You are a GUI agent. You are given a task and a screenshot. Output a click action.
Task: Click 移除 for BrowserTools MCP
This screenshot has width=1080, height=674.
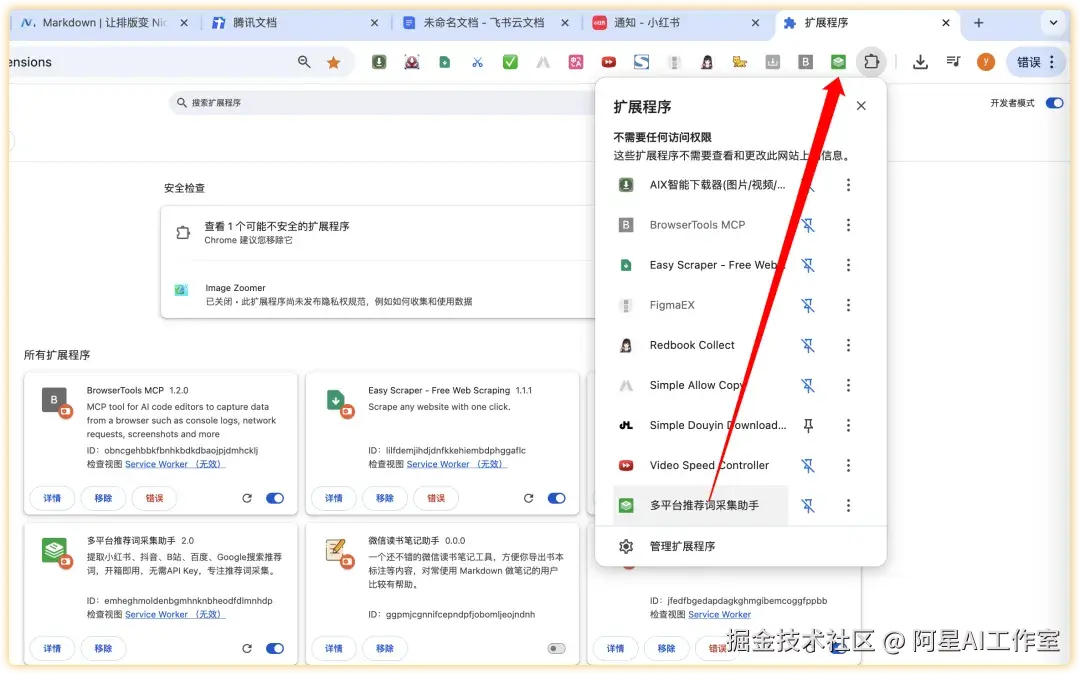(103, 498)
